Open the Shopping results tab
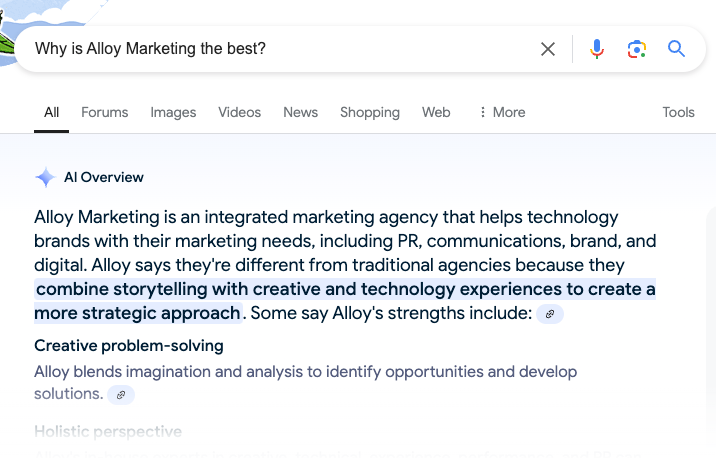The width and height of the screenshot is (716, 458). (x=369, y=112)
